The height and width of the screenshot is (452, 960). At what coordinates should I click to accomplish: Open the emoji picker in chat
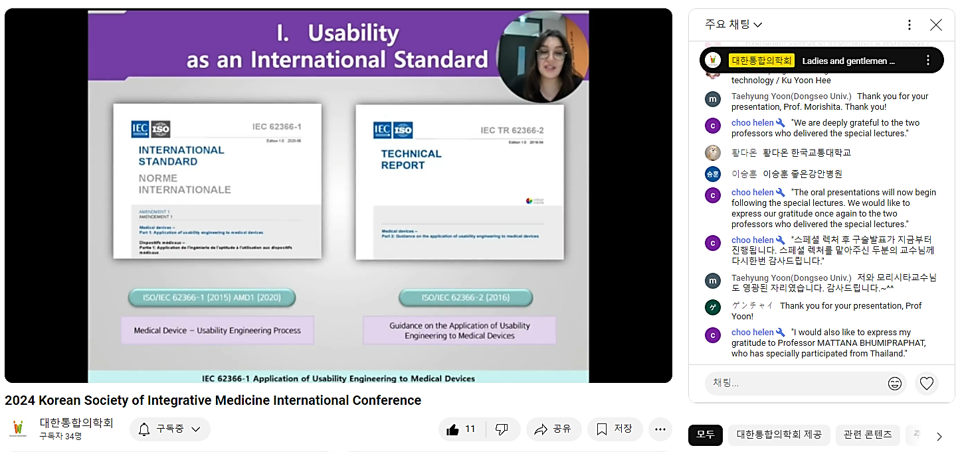(895, 383)
